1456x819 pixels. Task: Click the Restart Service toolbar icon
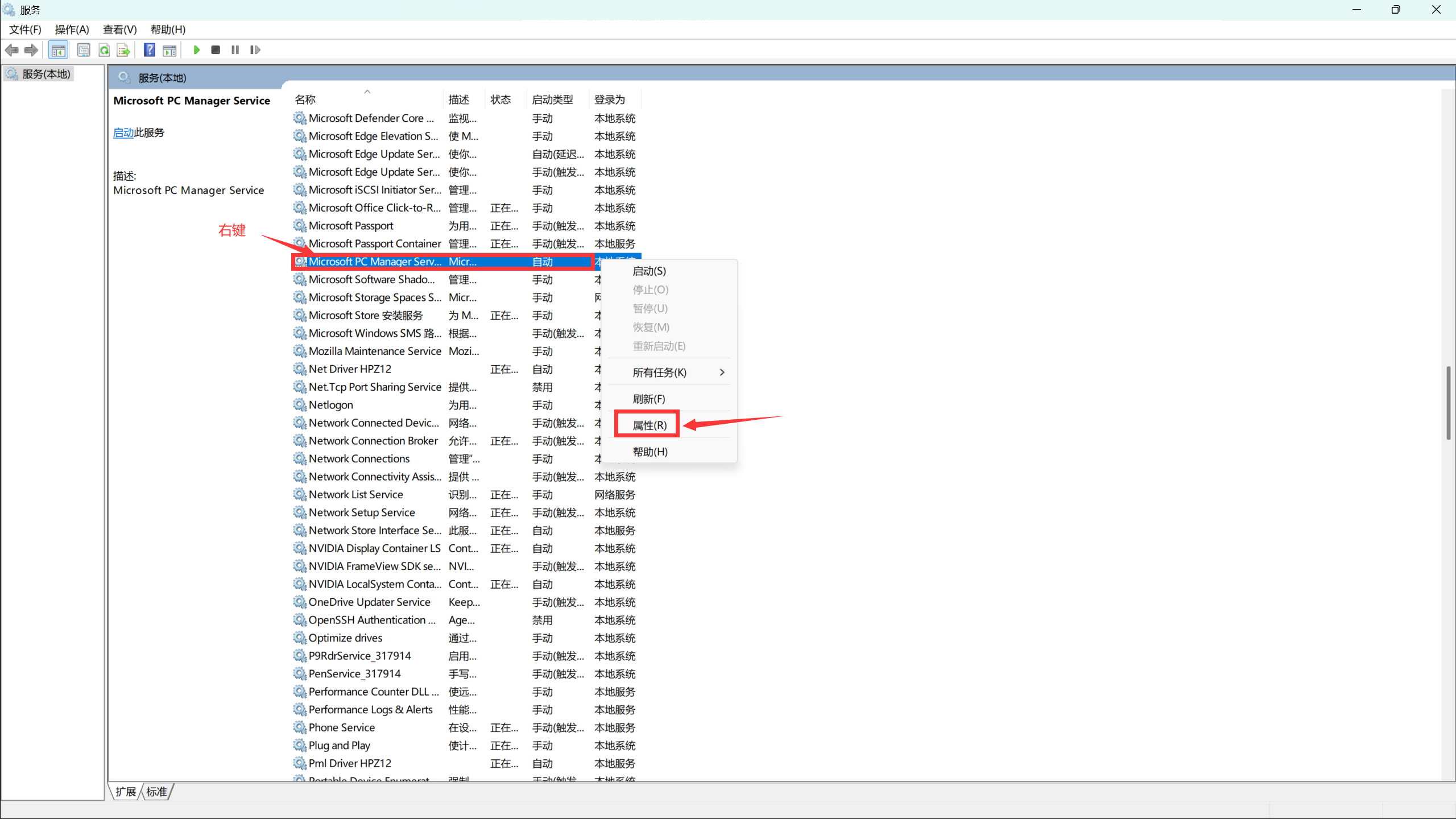(255, 50)
